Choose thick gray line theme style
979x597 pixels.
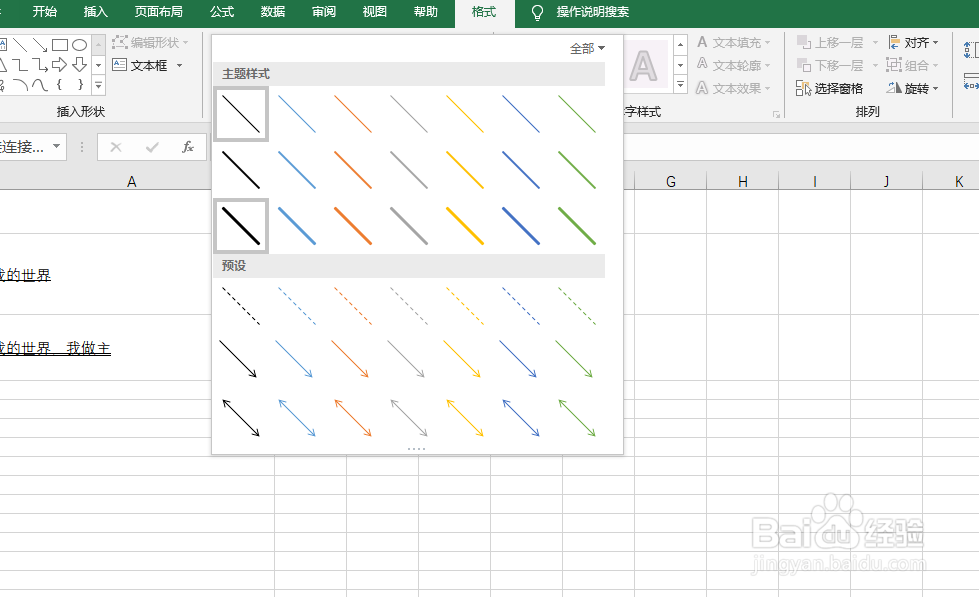409,226
